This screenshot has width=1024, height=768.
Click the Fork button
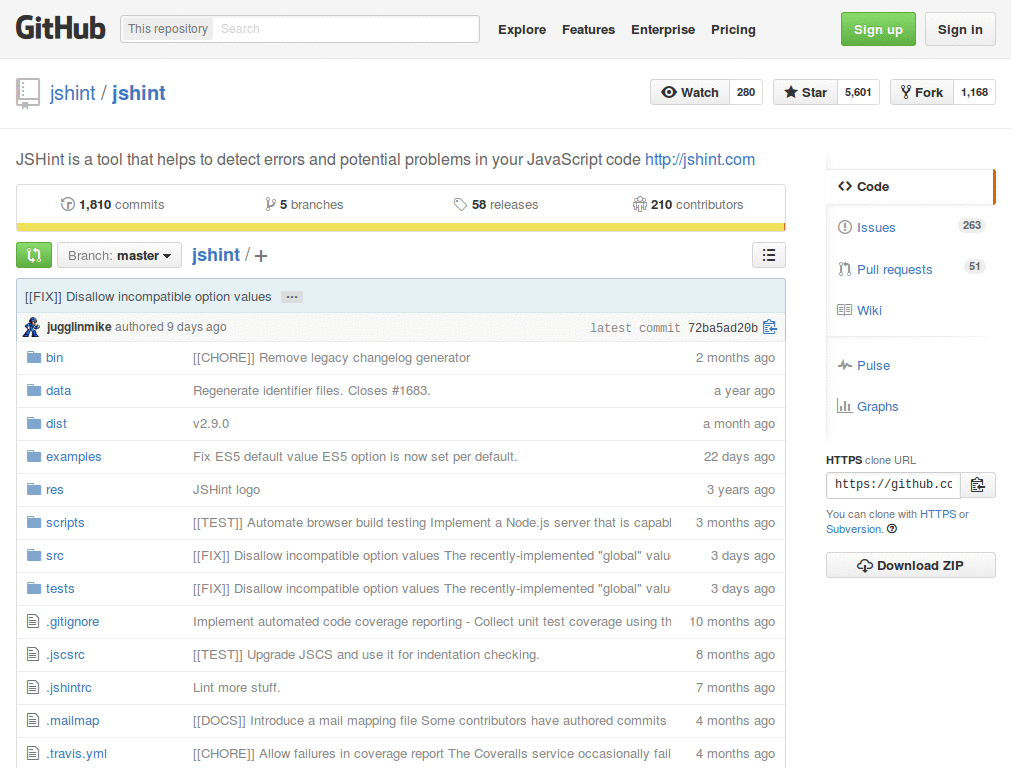[x=921, y=93]
